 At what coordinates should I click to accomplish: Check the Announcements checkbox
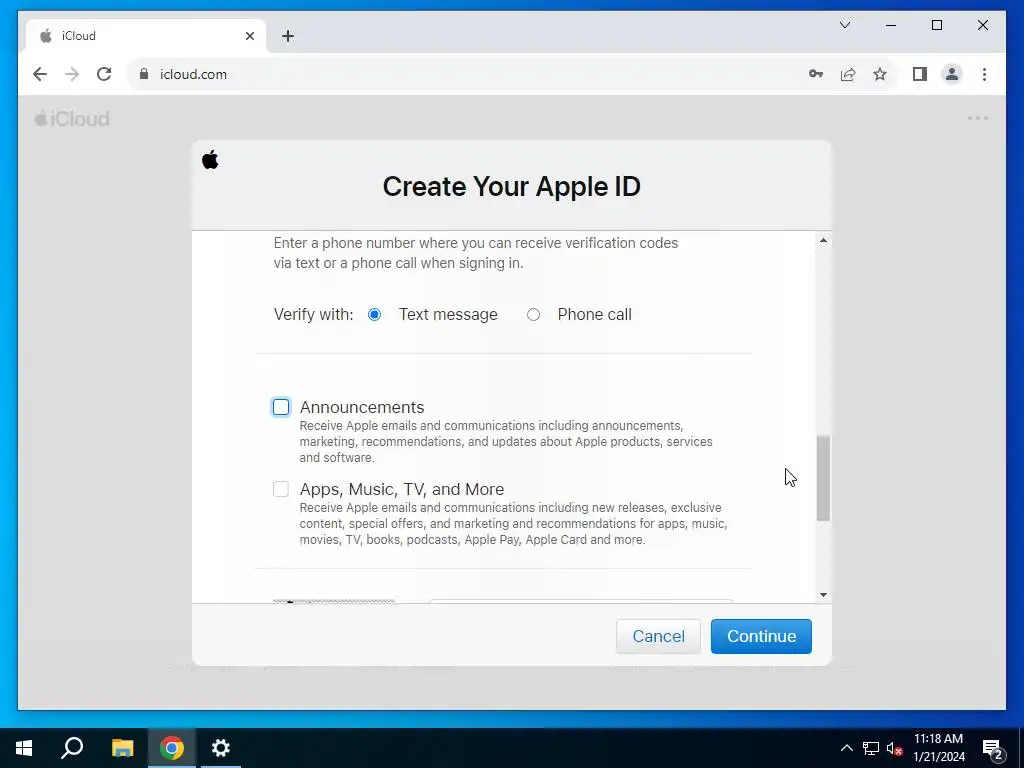[x=281, y=407]
